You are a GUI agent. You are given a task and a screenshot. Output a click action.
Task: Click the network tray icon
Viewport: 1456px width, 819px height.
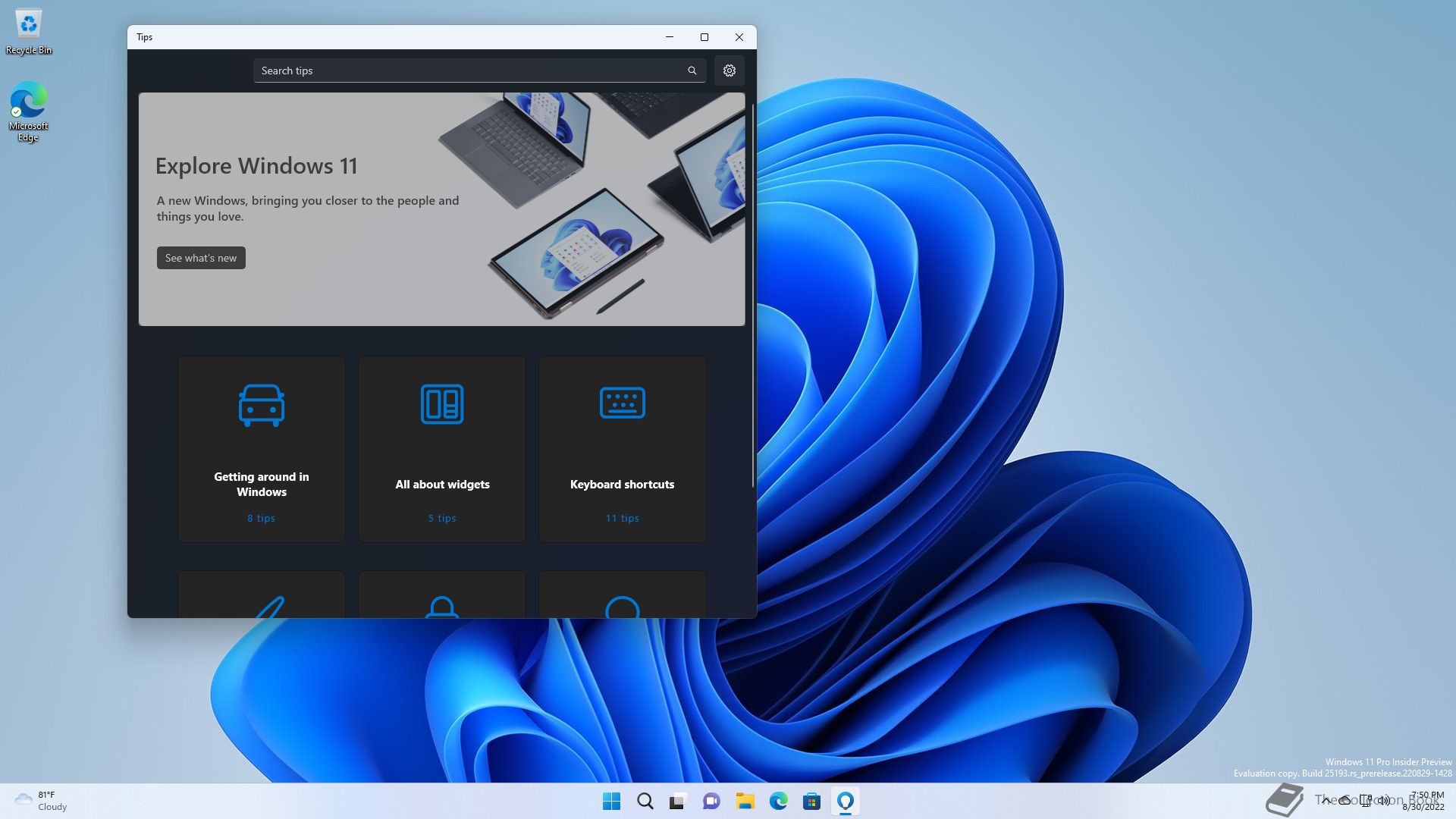(x=1365, y=800)
